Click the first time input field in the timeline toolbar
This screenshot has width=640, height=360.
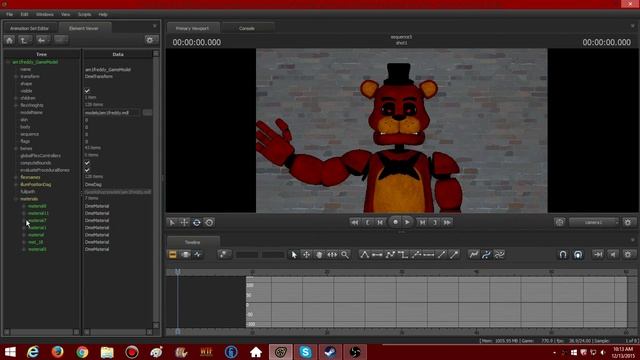(247, 255)
